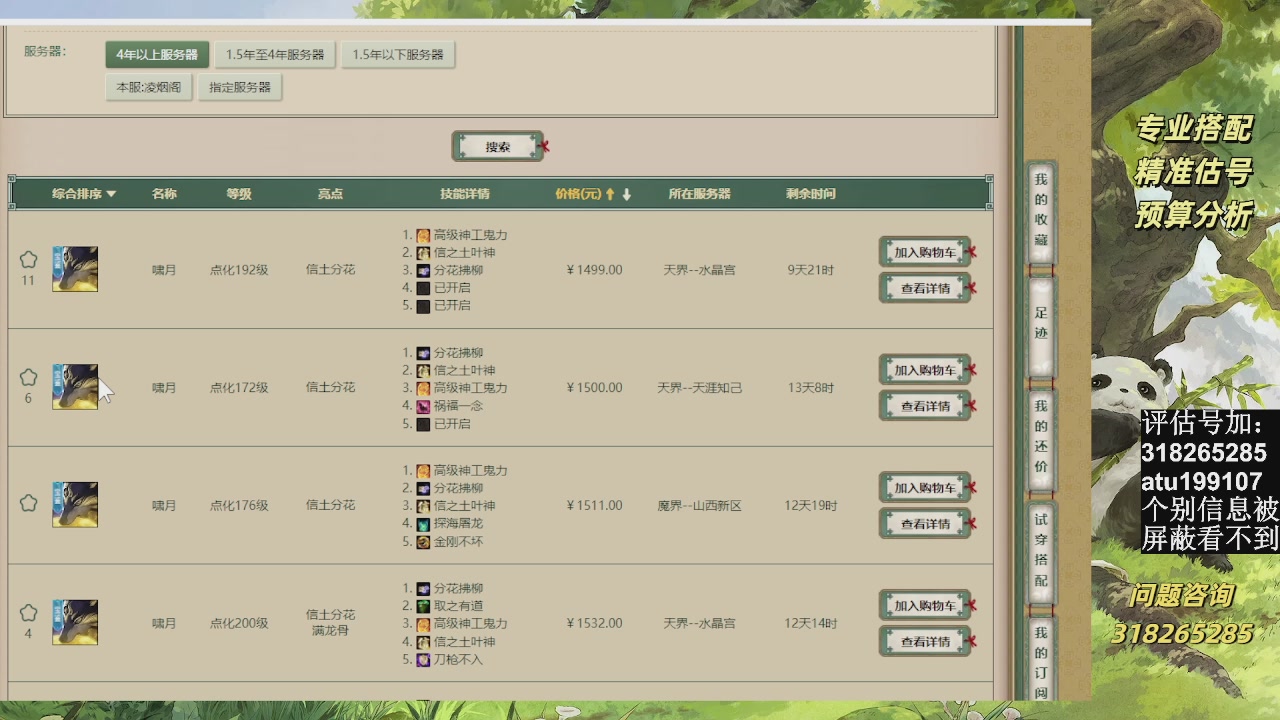Open the 我的订阅 sidebar tab

click(1041, 660)
